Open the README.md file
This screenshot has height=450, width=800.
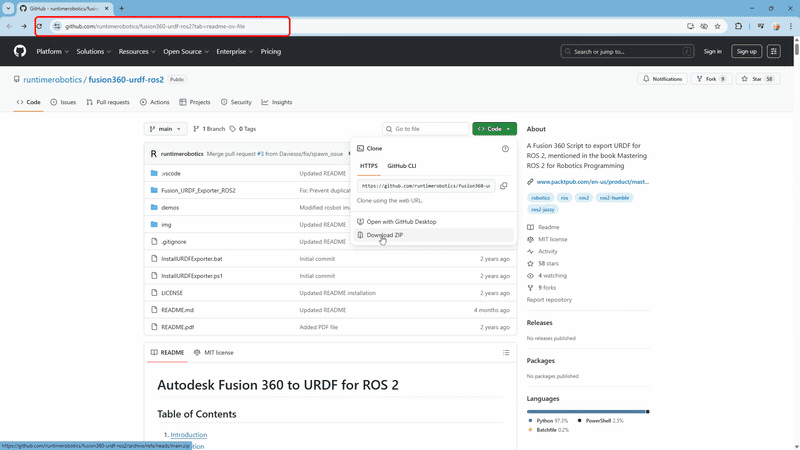click(178, 310)
